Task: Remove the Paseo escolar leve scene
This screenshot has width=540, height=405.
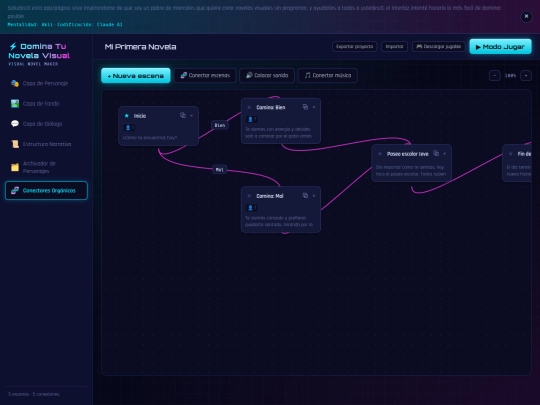Action: click(445, 154)
